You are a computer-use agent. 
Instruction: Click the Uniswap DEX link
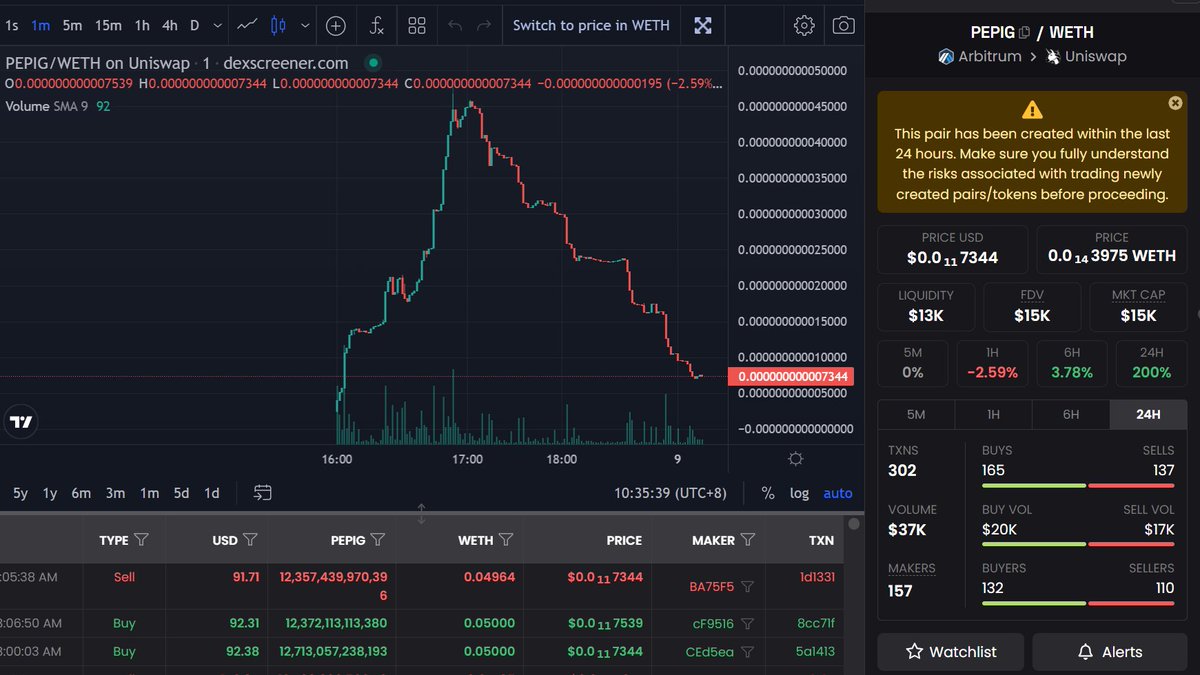[1086, 57]
